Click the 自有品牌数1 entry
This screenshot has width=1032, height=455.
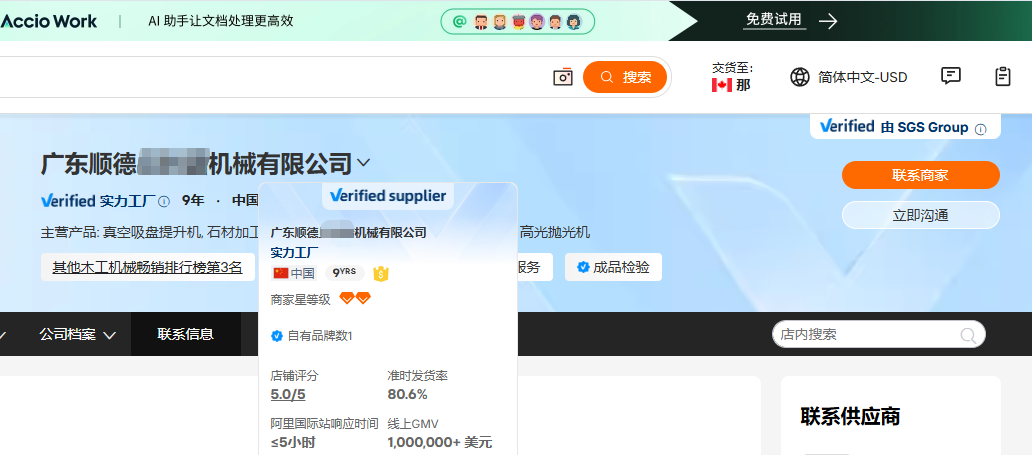click(x=312, y=336)
